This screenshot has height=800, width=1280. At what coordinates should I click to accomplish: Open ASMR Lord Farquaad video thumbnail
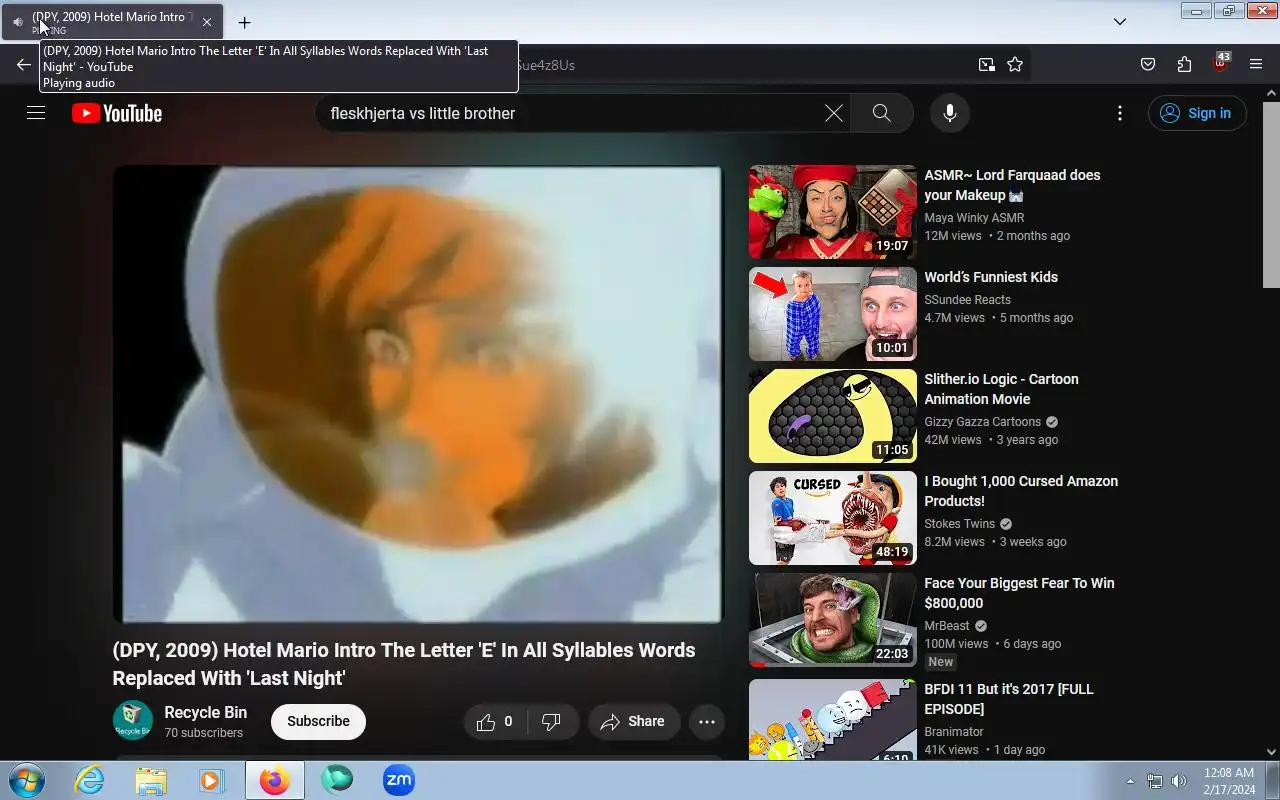(x=832, y=212)
